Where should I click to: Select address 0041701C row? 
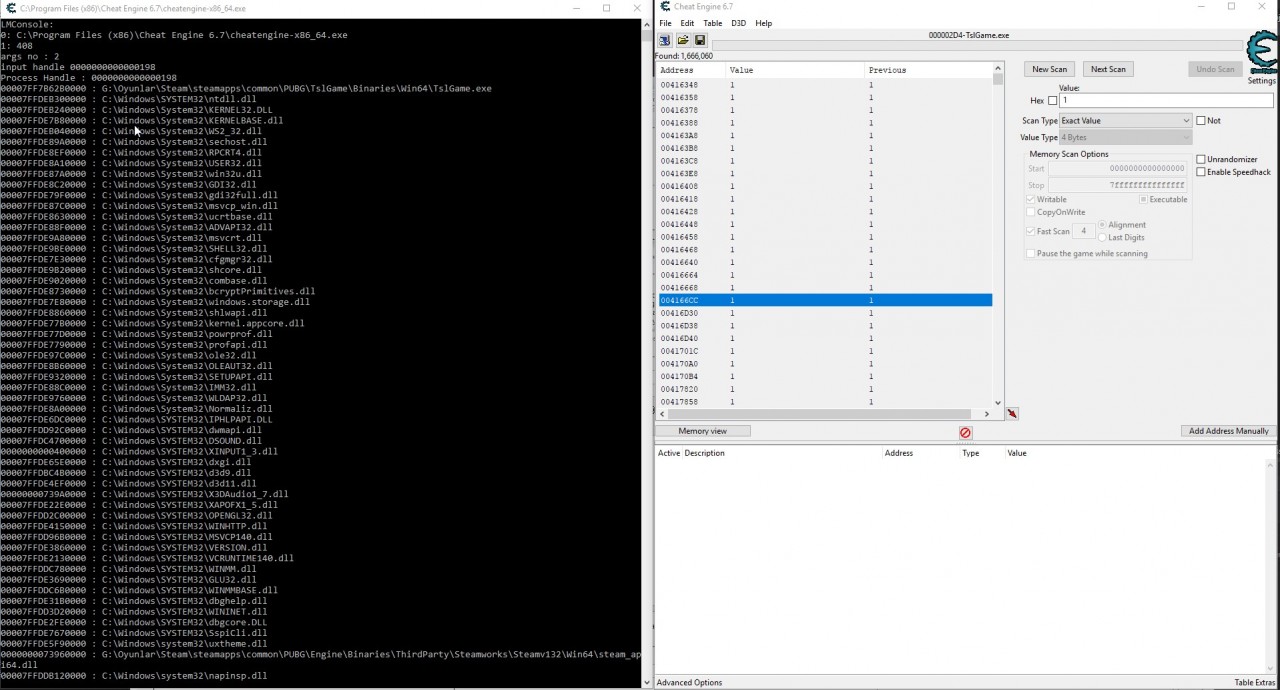(x=824, y=351)
